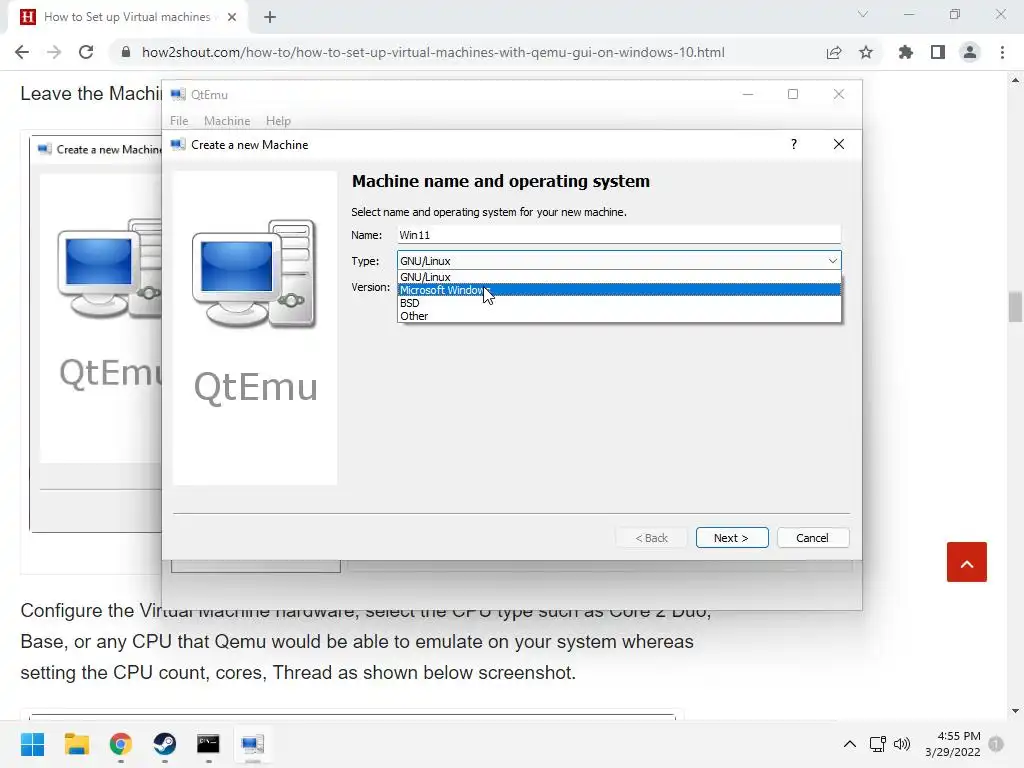
Task: Click the Chrome address bar URL
Action: pyautogui.click(x=433, y=52)
